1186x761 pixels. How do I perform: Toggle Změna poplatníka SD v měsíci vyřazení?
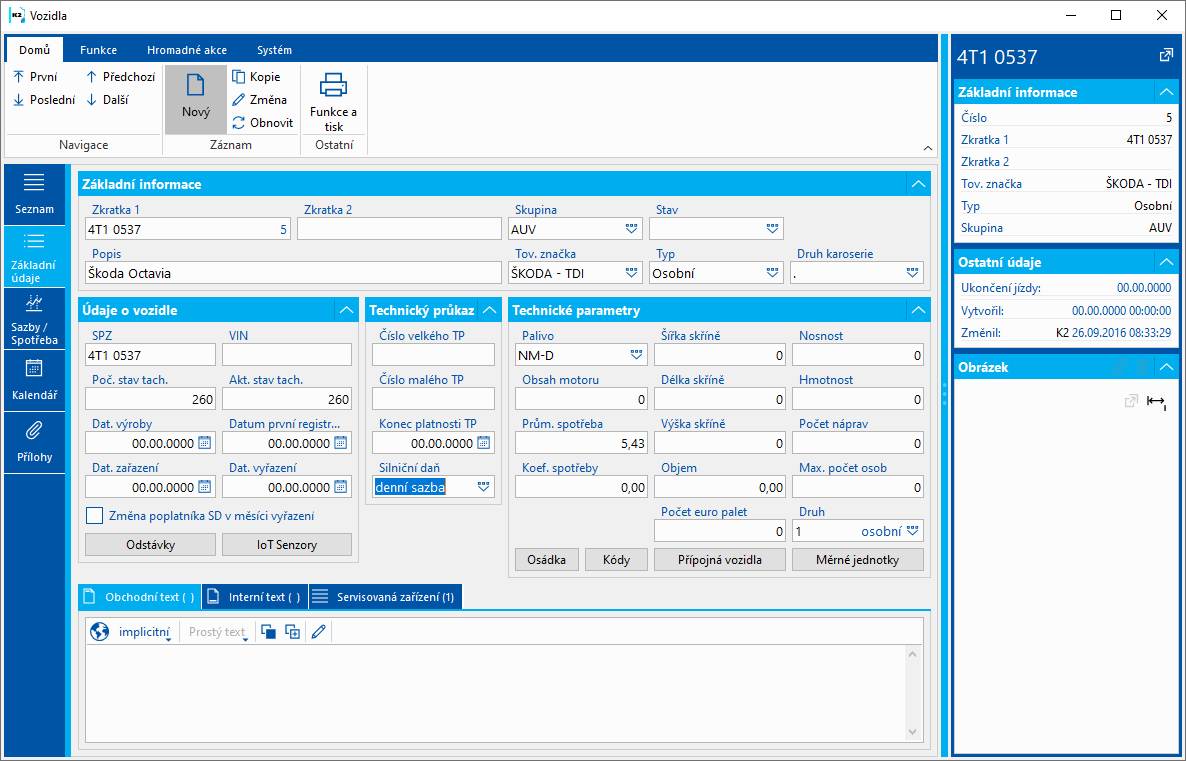[x=95, y=516]
